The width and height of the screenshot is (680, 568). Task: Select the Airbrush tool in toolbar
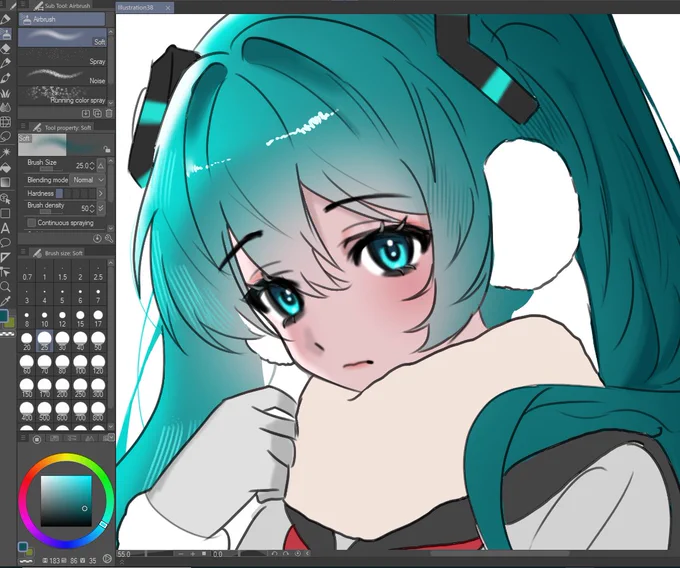click(x=6, y=34)
